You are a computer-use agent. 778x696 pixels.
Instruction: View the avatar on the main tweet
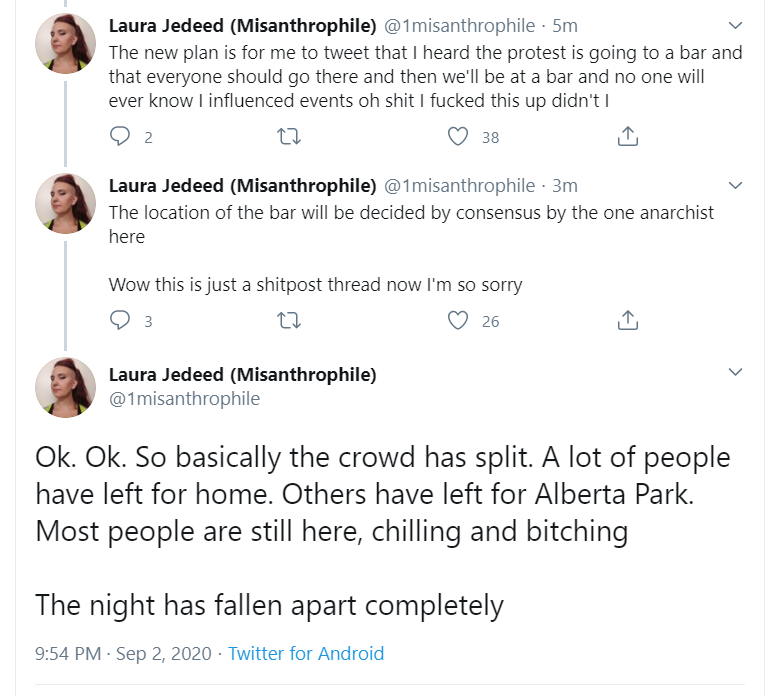tap(65, 387)
